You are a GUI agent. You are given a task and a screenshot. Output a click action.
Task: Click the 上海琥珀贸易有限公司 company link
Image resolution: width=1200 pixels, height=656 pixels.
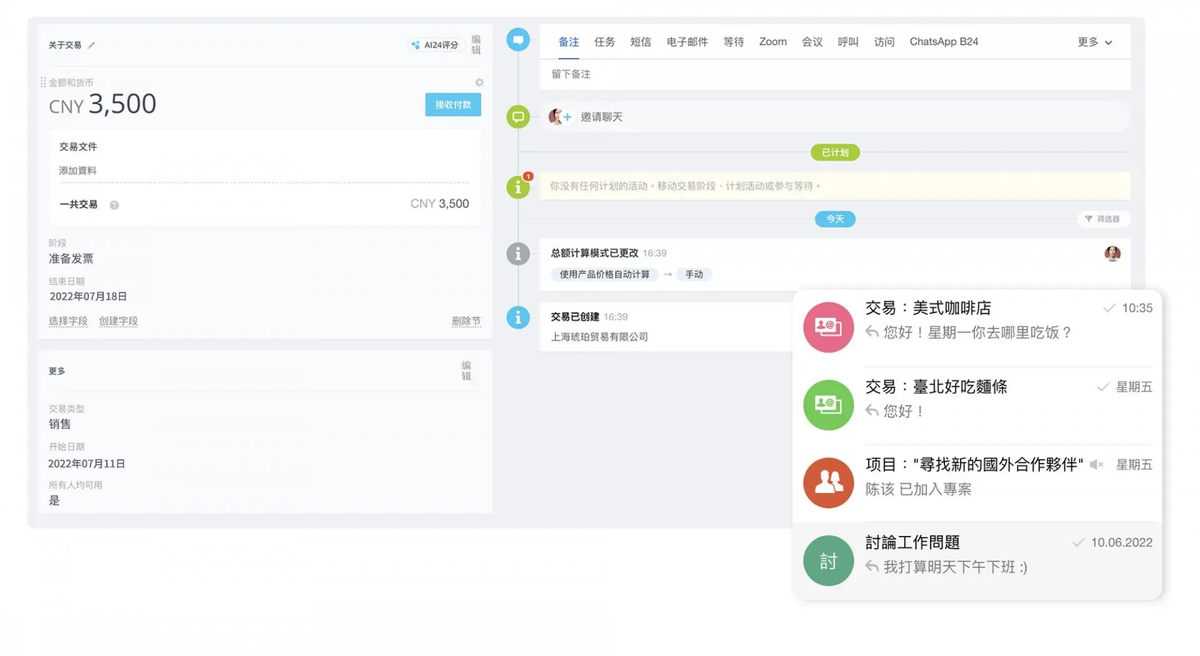(x=600, y=337)
